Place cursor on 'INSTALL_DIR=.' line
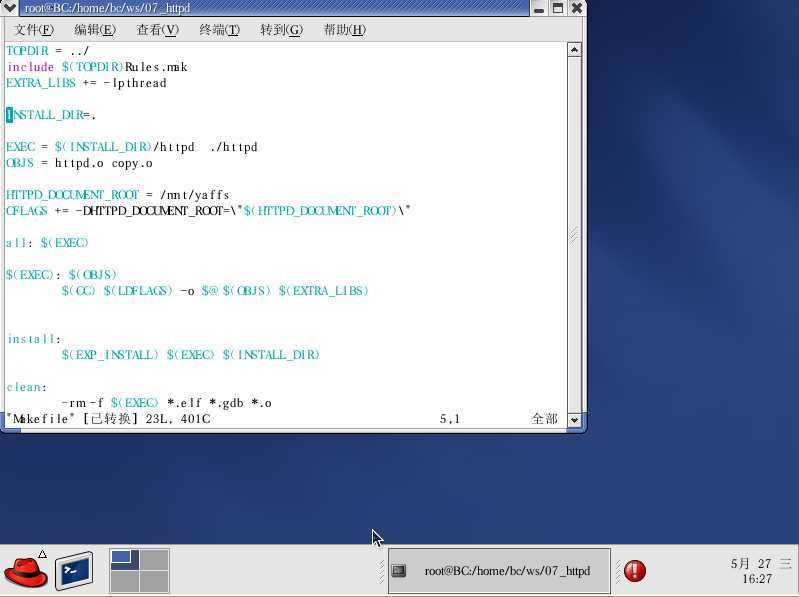Viewport: 799px width, 597px height. pyautogui.click(x=51, y=115)
